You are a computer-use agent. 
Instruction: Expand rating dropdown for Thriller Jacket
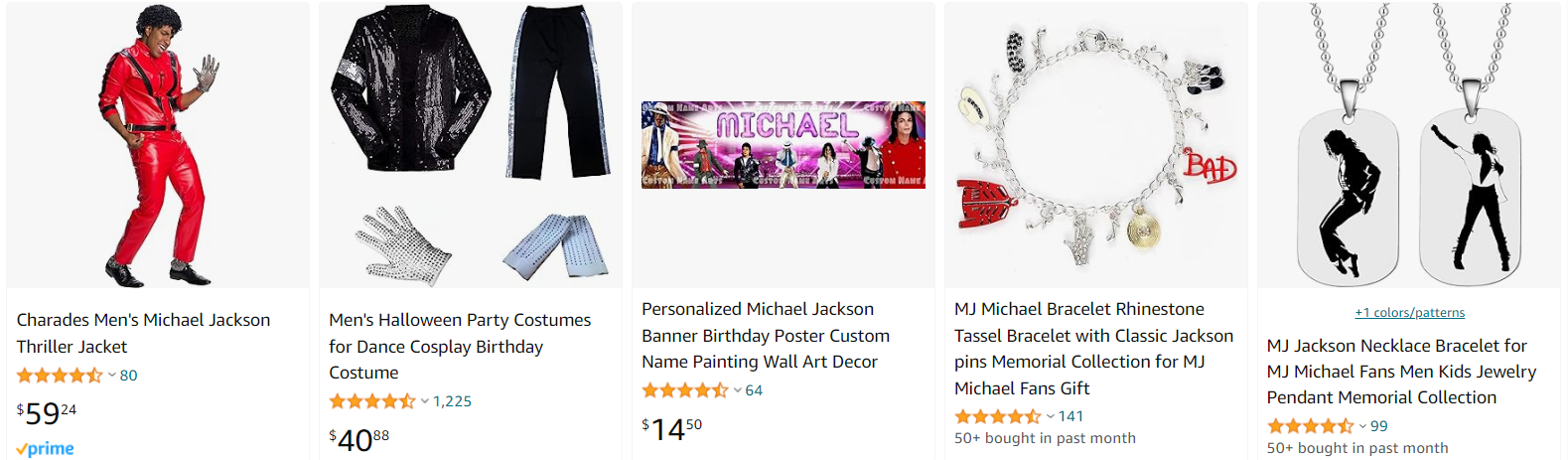[x=112, y=376]
